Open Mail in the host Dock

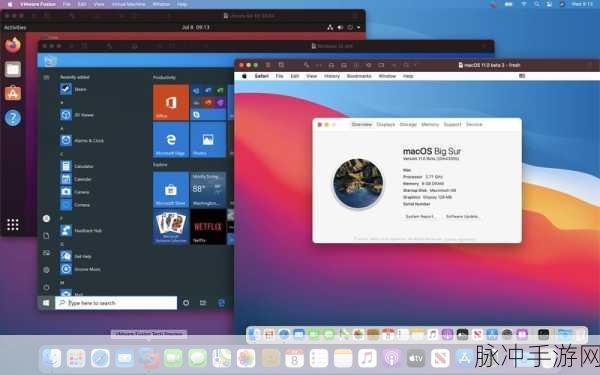pos(124,359)
